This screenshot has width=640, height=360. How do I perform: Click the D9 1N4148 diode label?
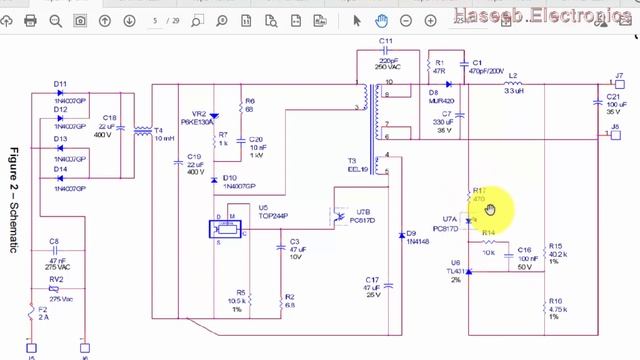point(418,237)
